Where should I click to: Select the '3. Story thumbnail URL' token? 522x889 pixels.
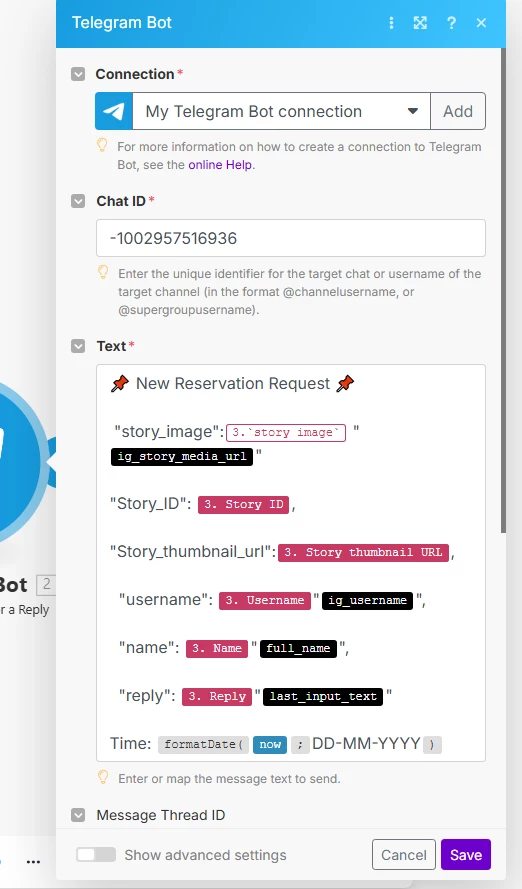pyautogui.click(x=364, y=552)
